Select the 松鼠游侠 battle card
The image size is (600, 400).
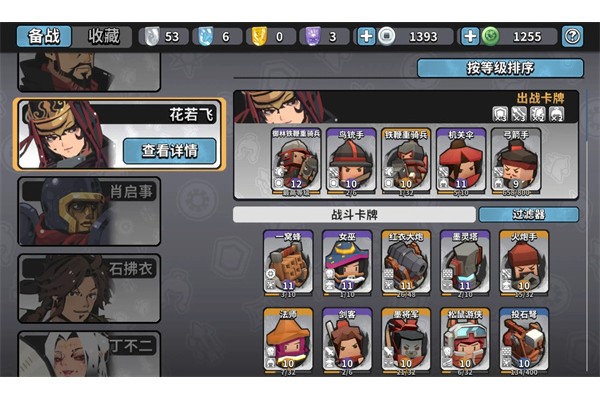click(x=465, y=340)
